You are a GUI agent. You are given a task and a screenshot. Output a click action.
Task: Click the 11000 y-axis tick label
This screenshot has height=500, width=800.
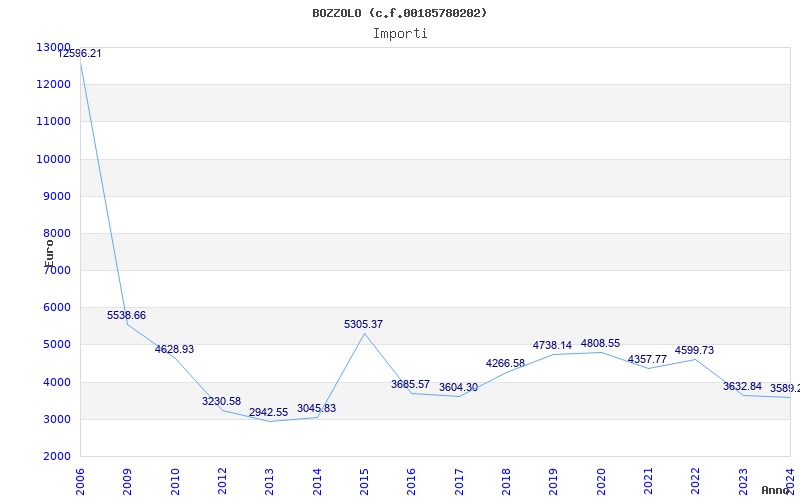(53, 122)
